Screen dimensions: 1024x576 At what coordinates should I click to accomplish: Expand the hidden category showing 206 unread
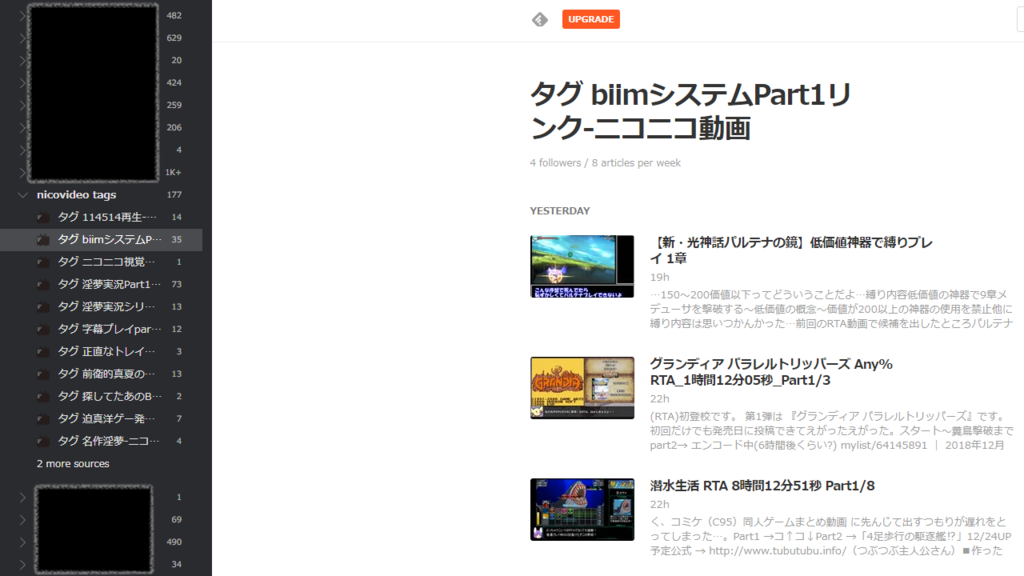tap(23, 127)
